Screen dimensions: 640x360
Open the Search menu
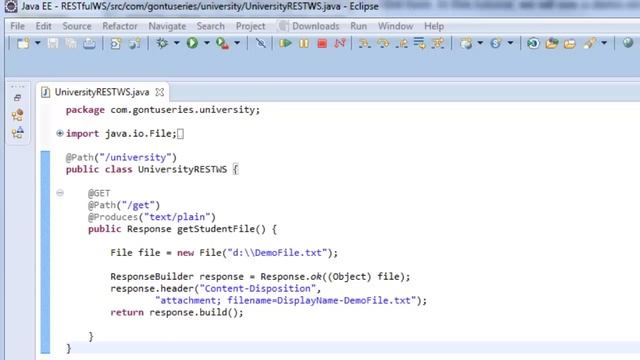211,26
